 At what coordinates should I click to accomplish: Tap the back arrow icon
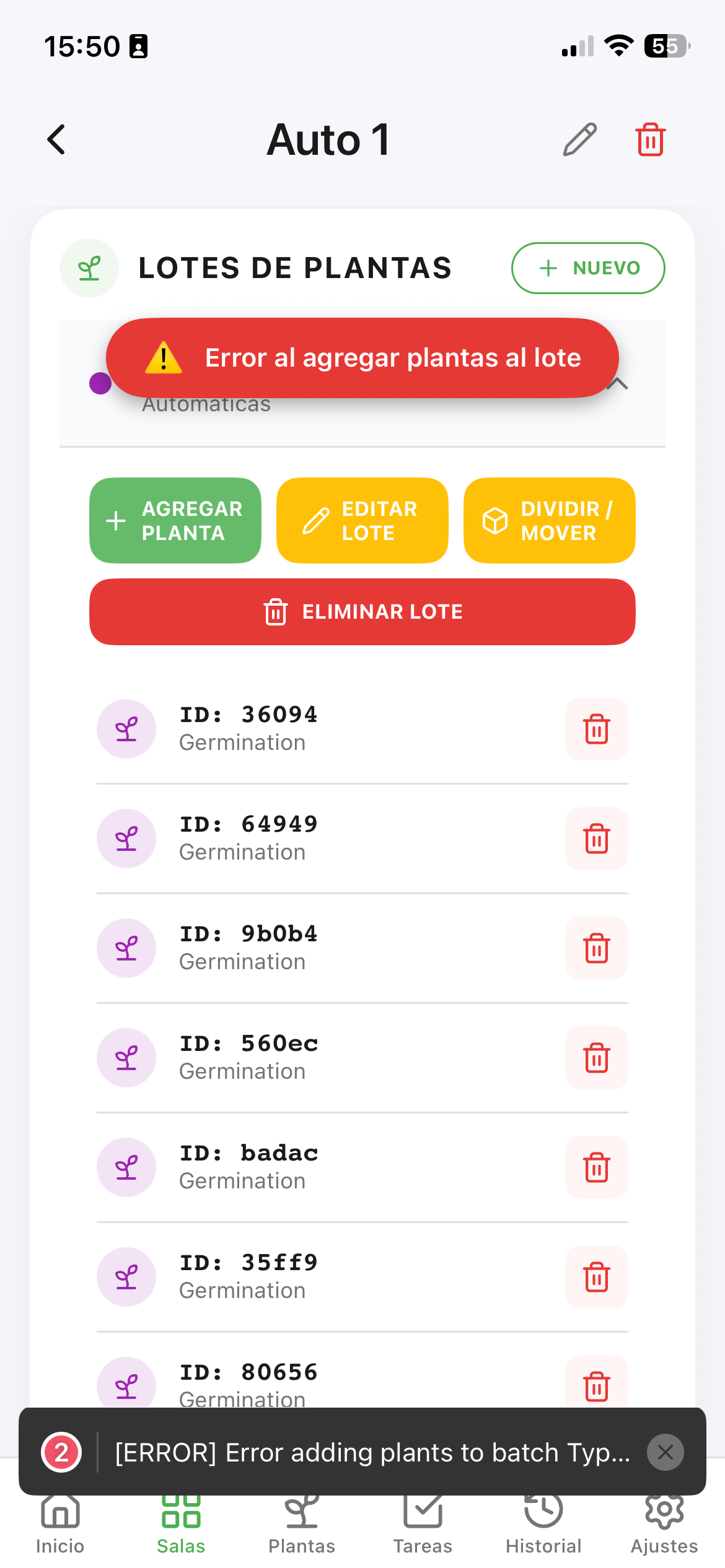[x=56, y=139]
